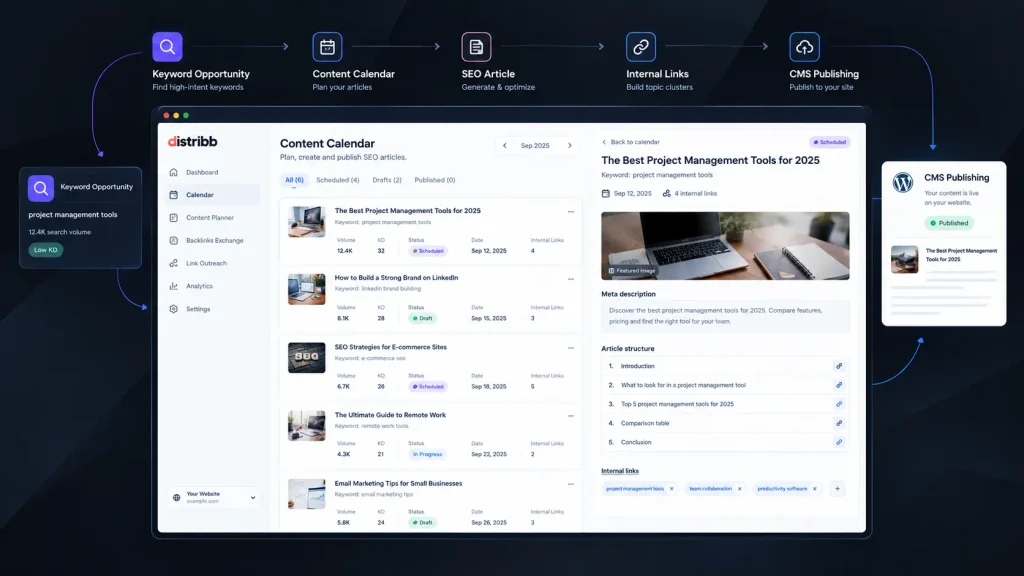Click Draft status badge on Sep 15 article
Screen dimensions: 1024x576
click(x=423, y=318)
